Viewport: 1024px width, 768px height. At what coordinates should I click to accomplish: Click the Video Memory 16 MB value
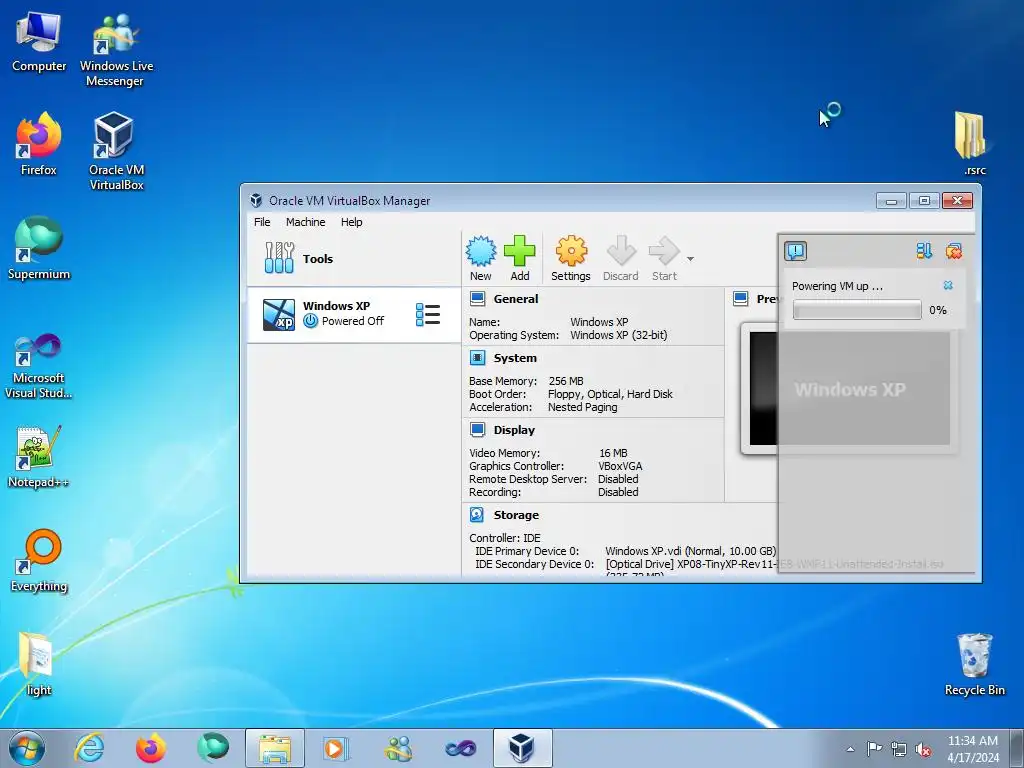tap(613, 453)
